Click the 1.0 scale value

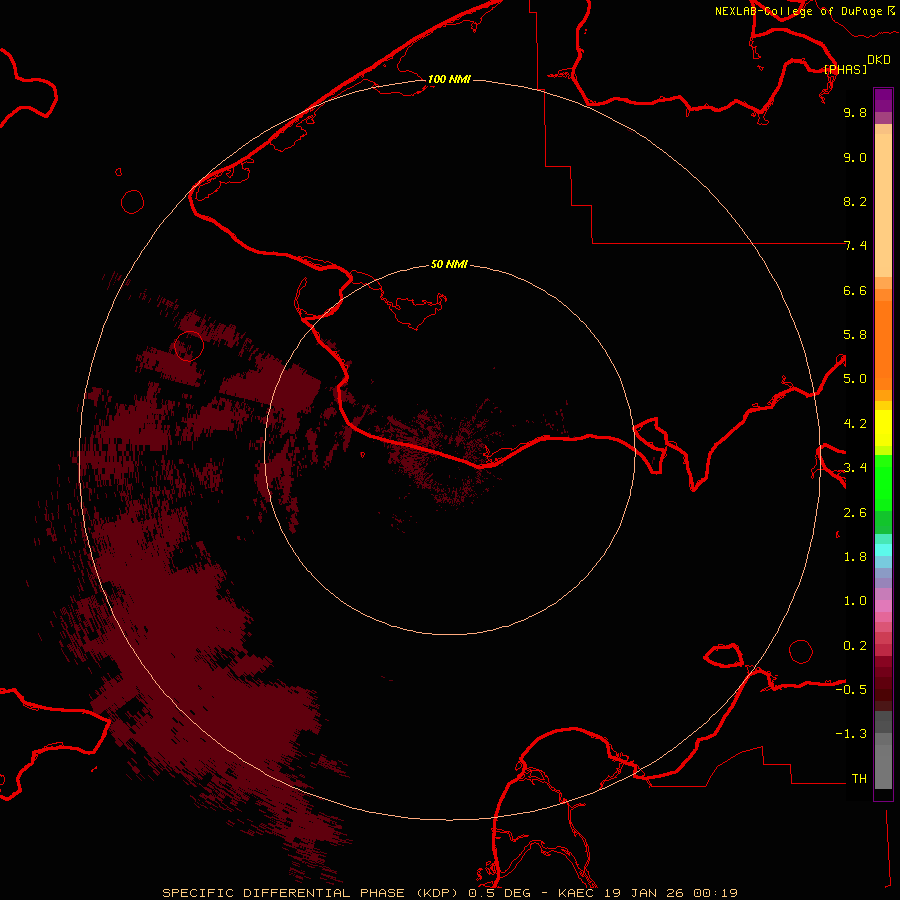pyautogui.click(x=855, y=601)
